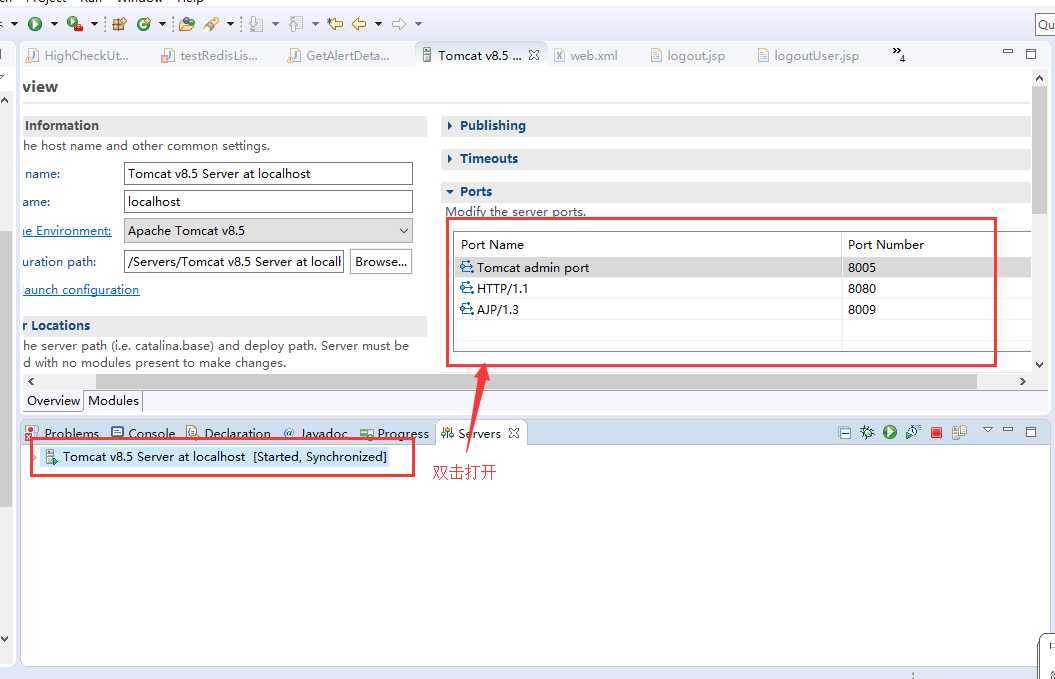Select the HTTP/1.1 port row
Screen dimensions: 1055x679
(743, 289)
